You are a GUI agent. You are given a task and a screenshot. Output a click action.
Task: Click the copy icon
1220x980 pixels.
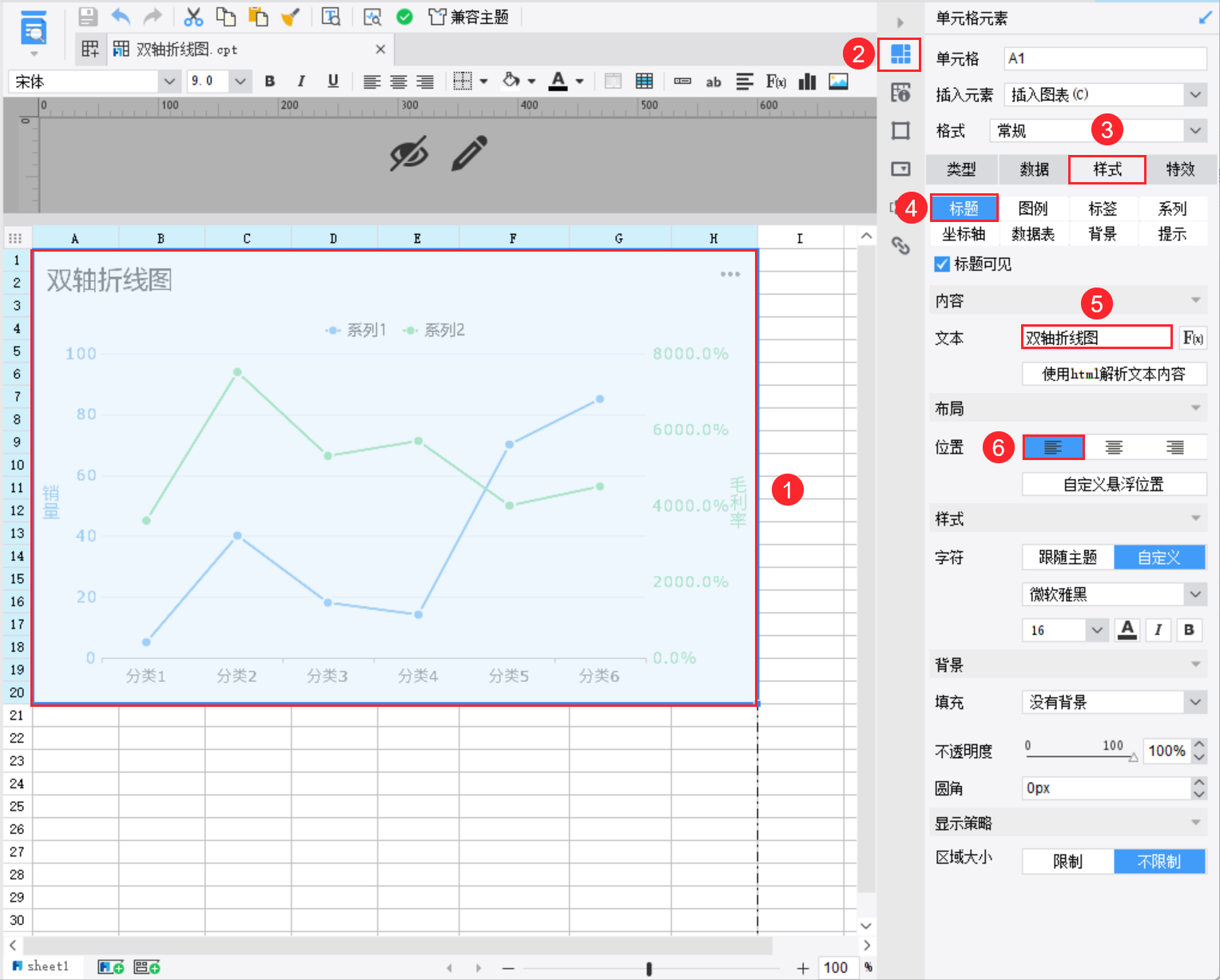tap(226, 17)
